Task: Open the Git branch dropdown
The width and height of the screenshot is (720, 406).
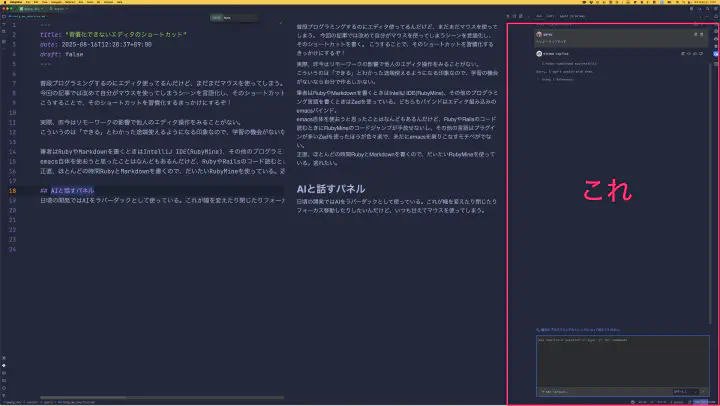Action: click(x=58, y=9)
